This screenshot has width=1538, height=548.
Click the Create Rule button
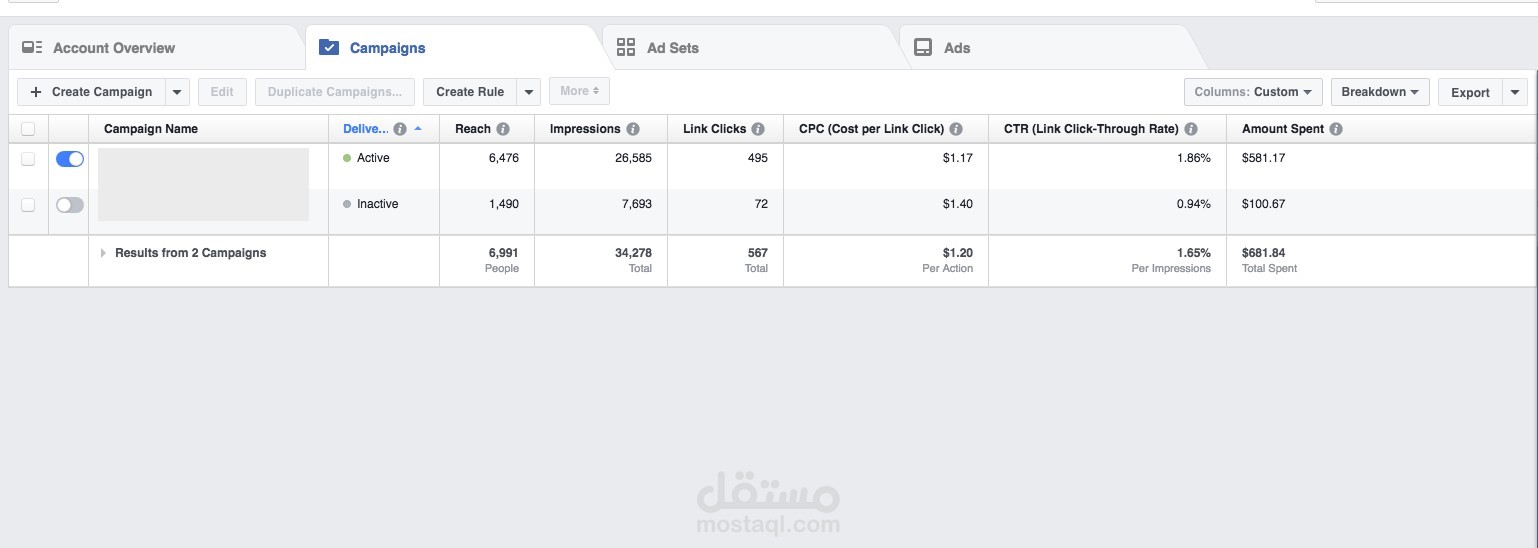pos(469,92)
